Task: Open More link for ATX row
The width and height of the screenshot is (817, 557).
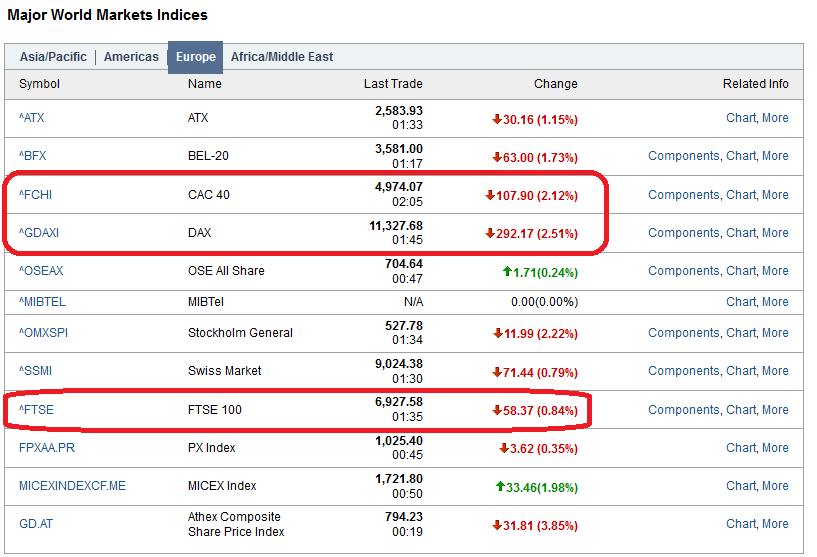Action: [x=775, y=118]
